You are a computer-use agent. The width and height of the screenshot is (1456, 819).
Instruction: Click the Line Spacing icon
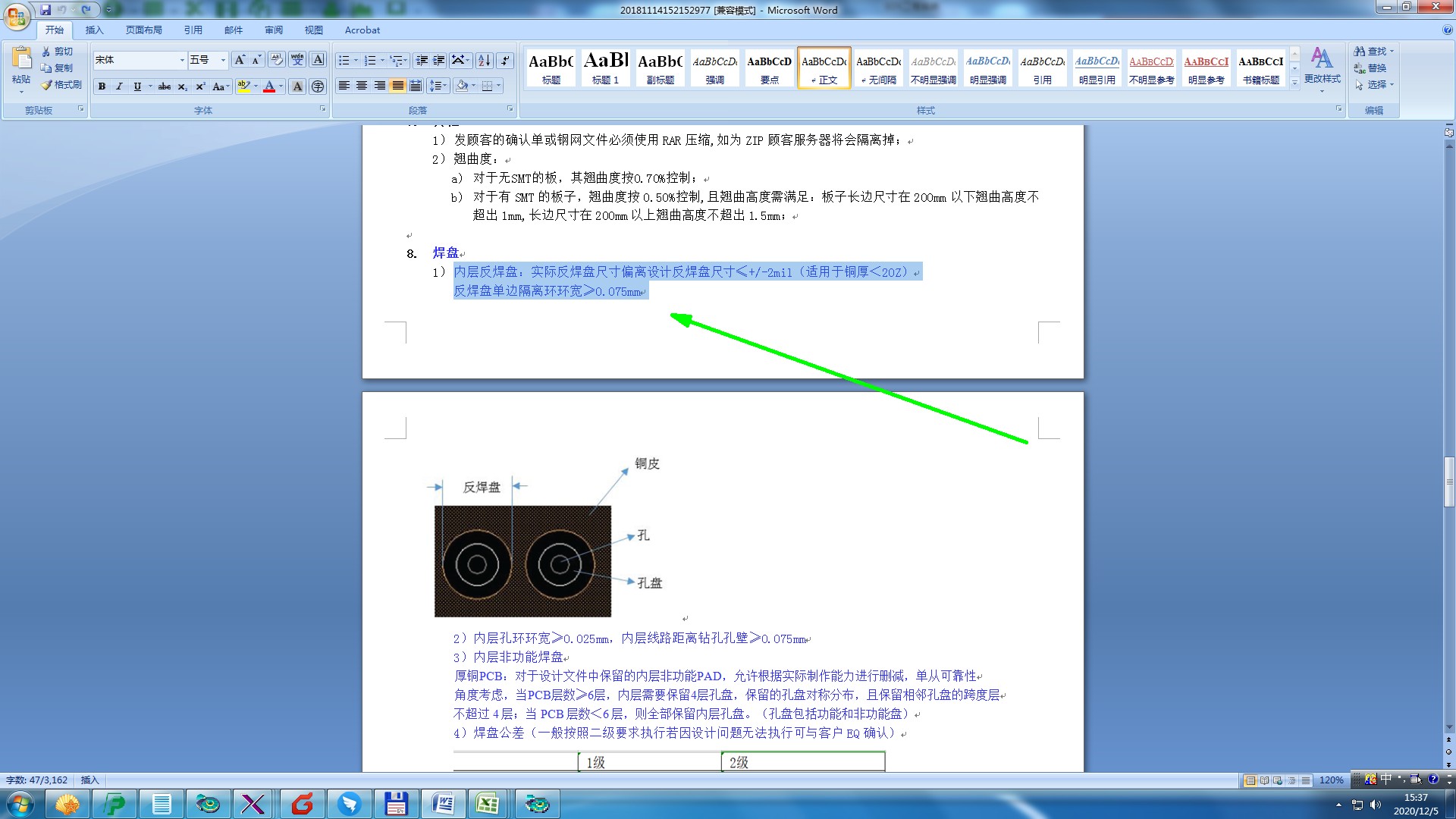point(436,86)
